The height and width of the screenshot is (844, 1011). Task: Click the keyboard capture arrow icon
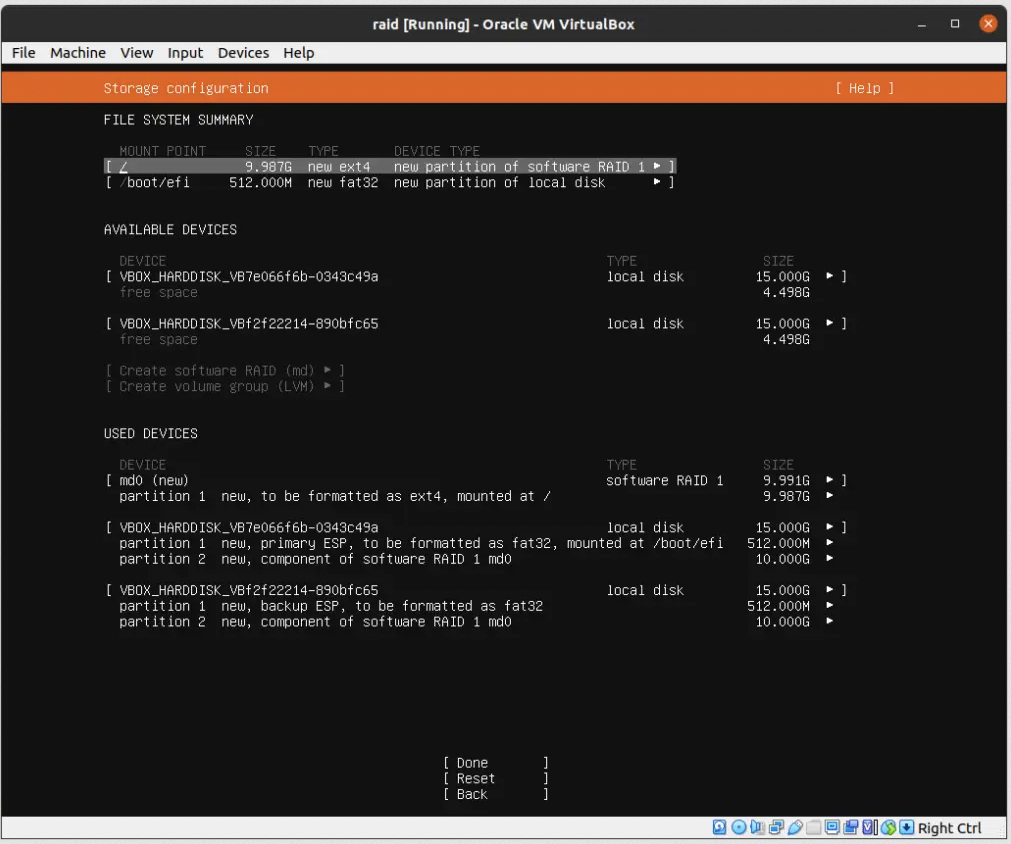pyautogui.click(x=907, y=827)
